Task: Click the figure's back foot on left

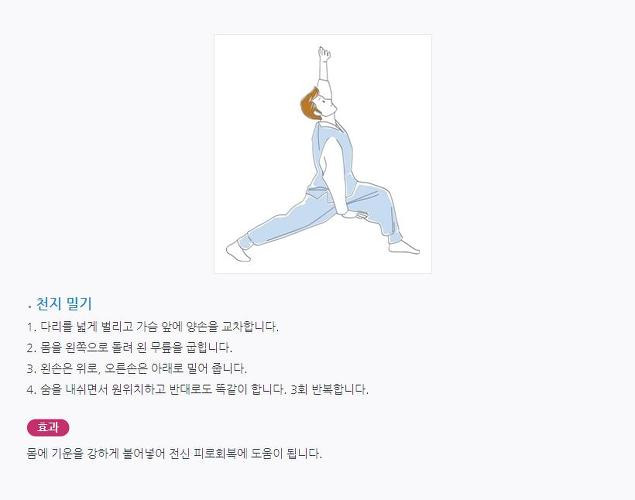Action: 238,251
